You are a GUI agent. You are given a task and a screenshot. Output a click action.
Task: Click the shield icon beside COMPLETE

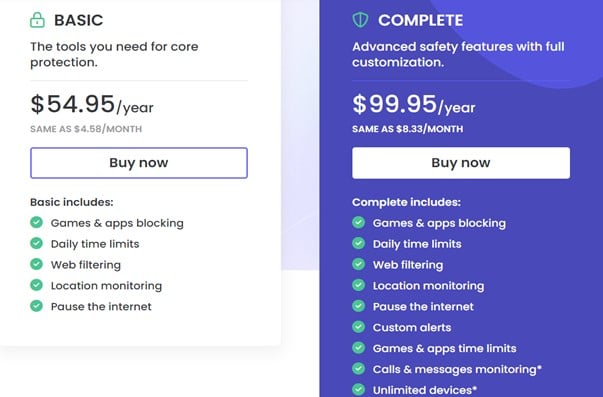(360, 20)
